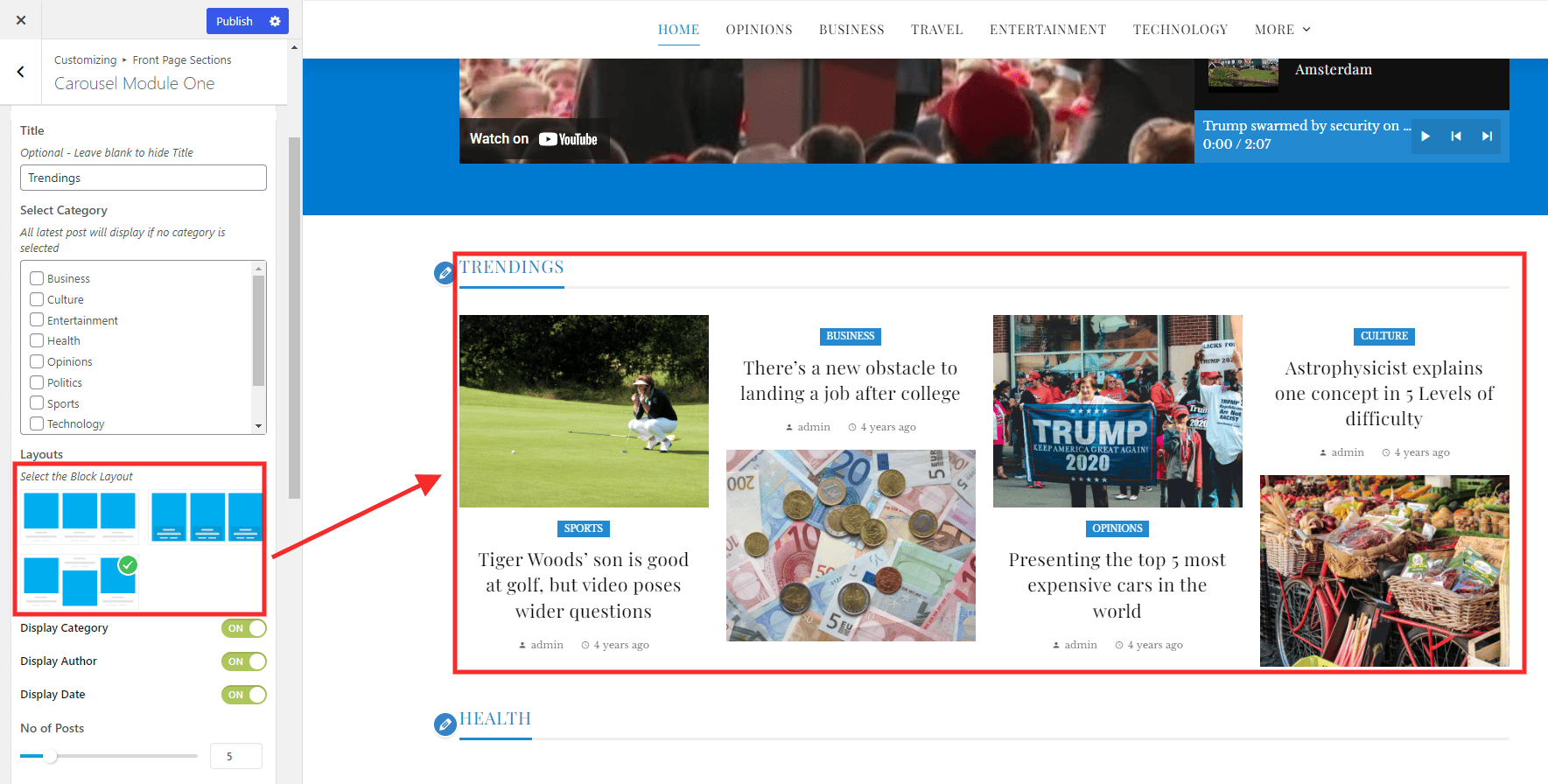Open the OPINIONS category badge on post
The image size is (1548, 784).
click(x=1117, y=528)
